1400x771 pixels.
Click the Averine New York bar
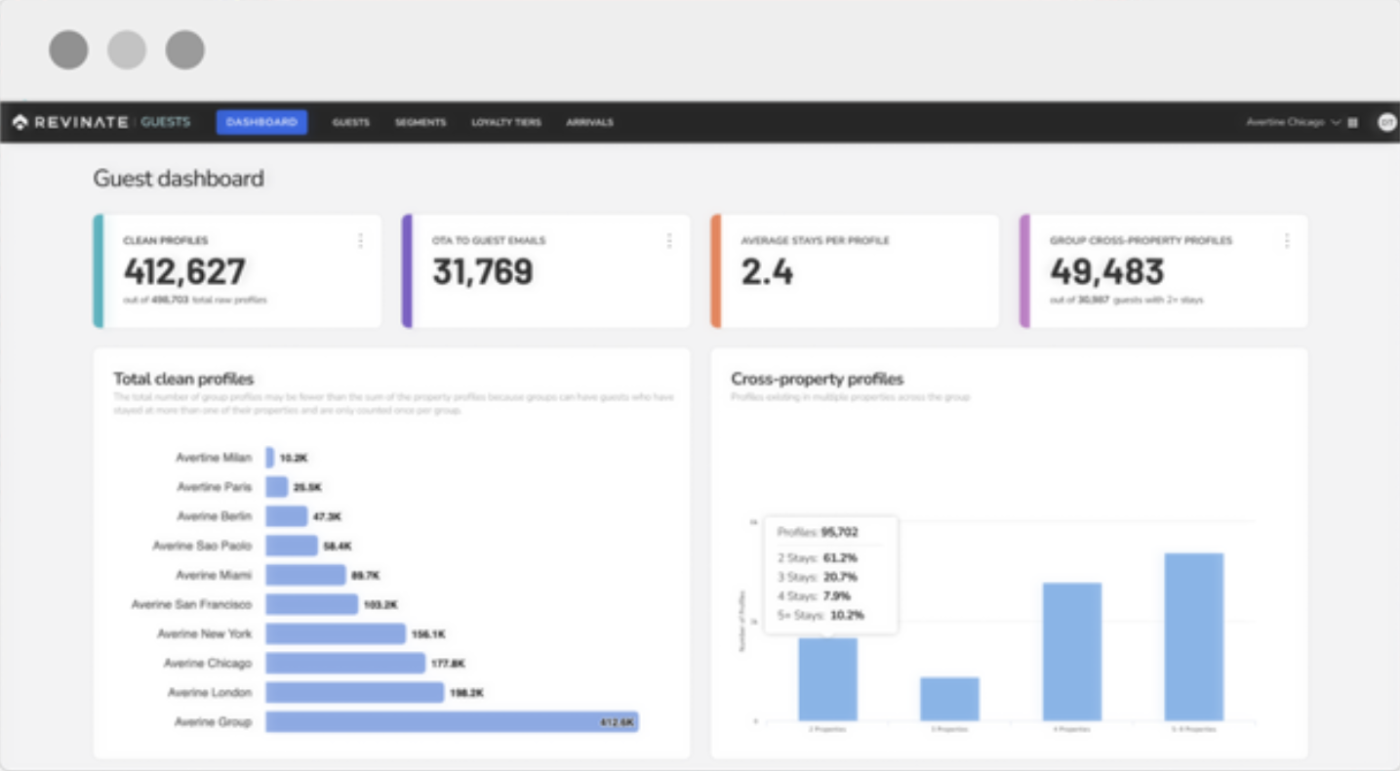pyautogui.click(x=335, y=634)
